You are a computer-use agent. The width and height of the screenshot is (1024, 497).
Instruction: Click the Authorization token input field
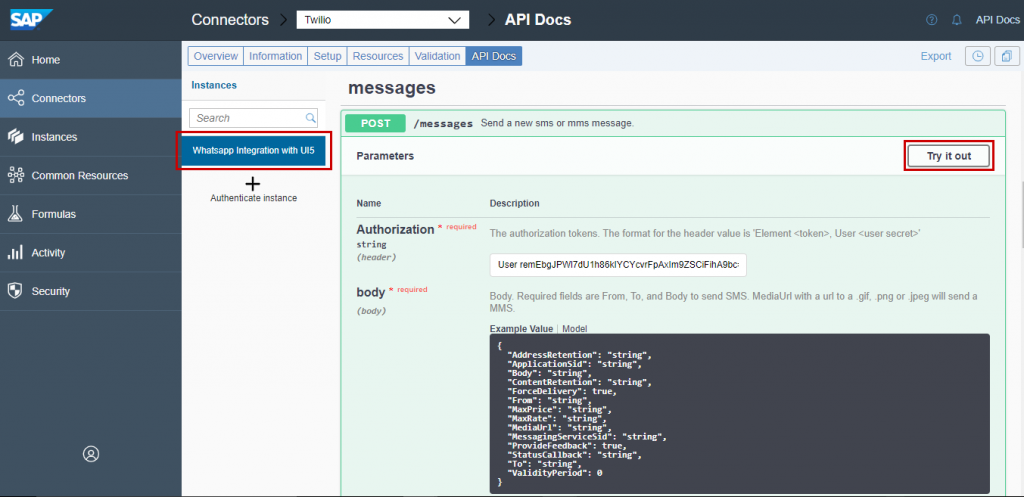[x=618, y=265]
